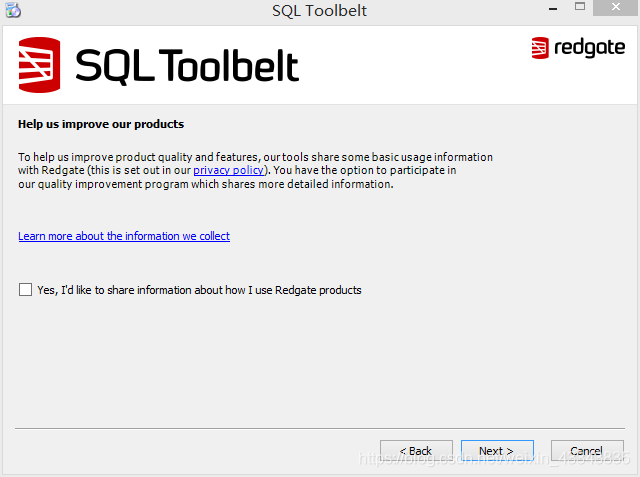Screen dimensions: 640x477
Task: Click the 'Help us improve our products' heading
Action: coord(101,124)
